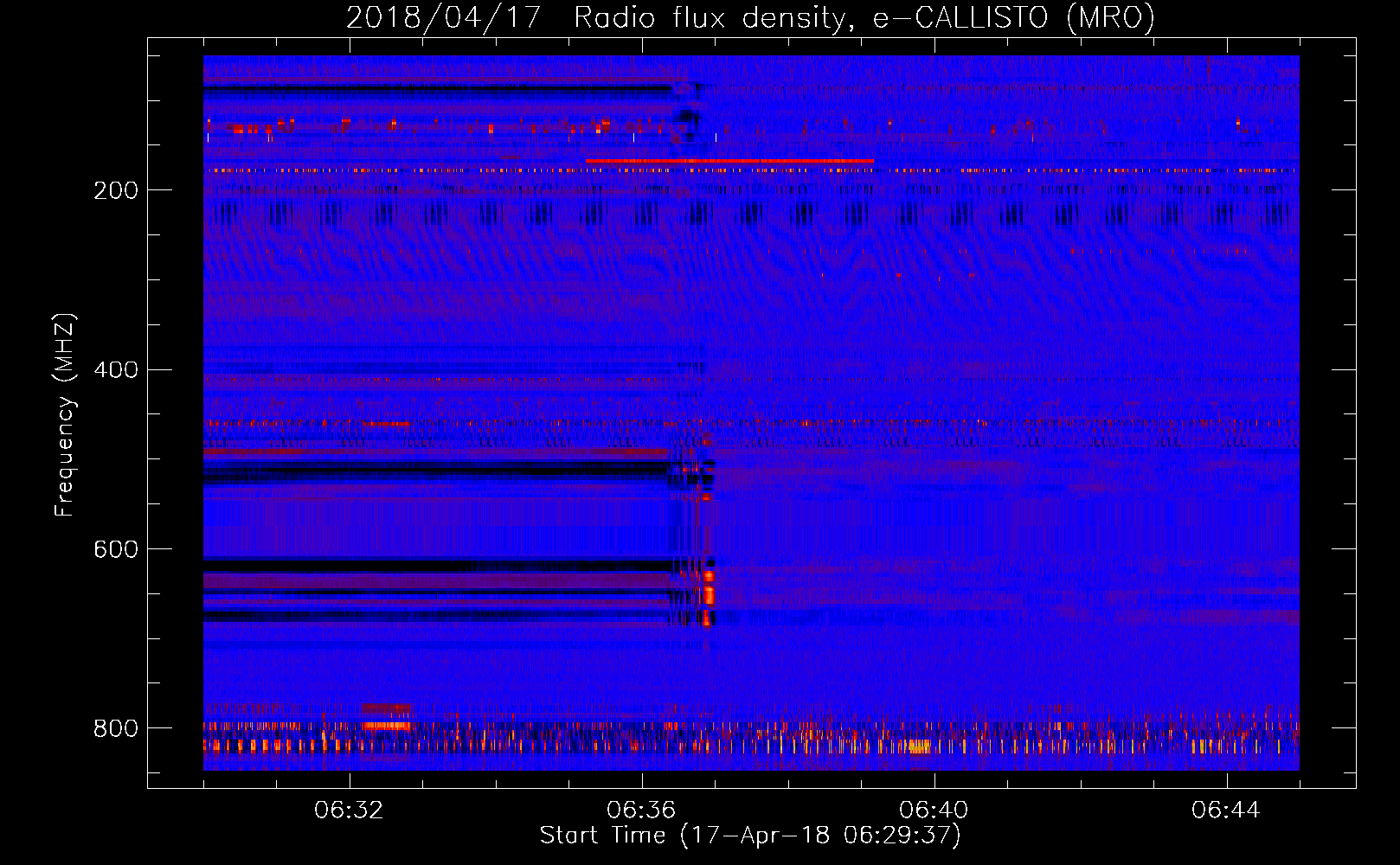
Task: Click the 06:36 time tick label
Action: [x=641, y=811]
